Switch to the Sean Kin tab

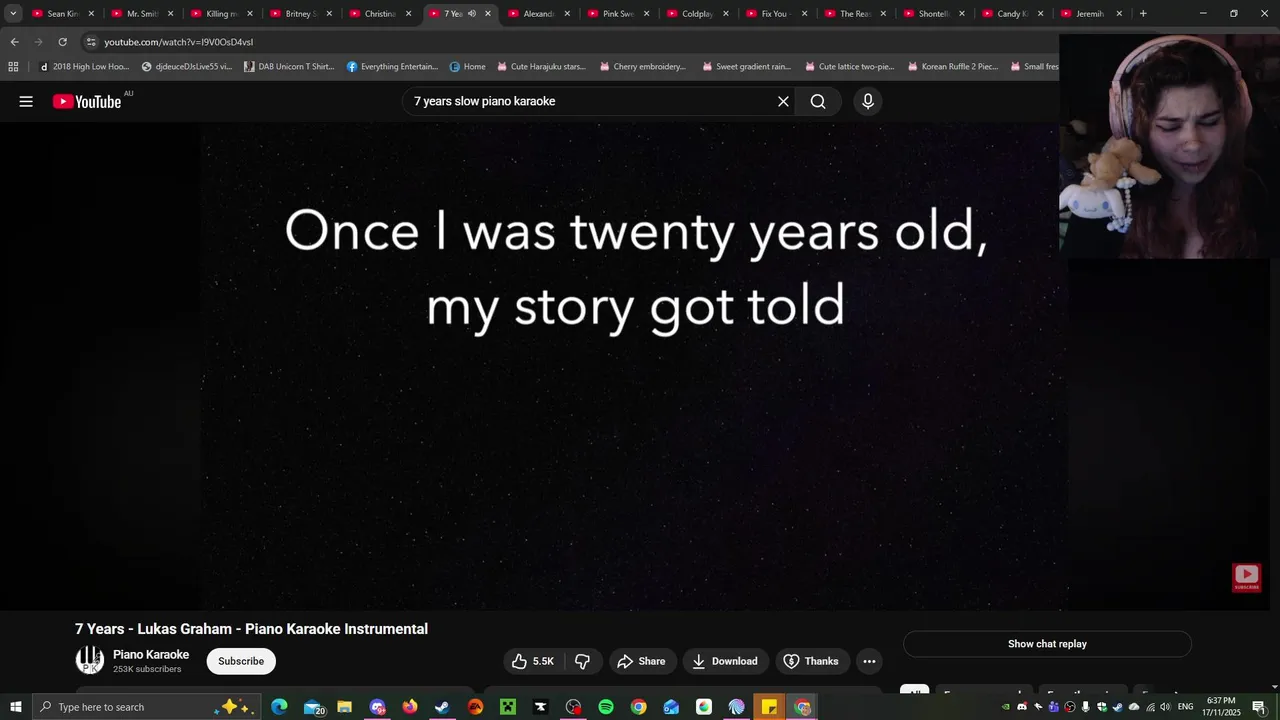62,14
